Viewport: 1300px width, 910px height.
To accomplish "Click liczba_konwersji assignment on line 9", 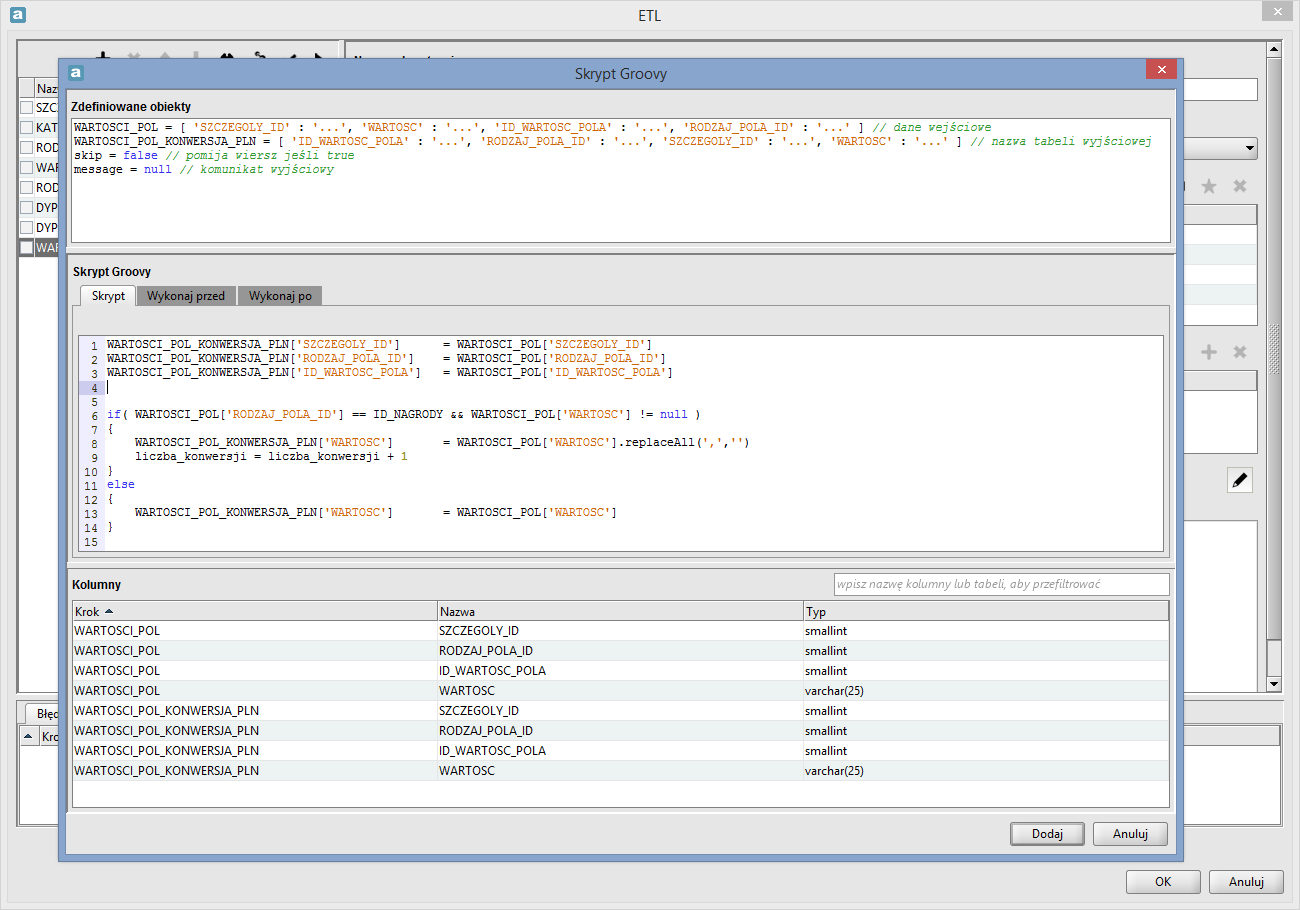I will click(x=271, y=456).
